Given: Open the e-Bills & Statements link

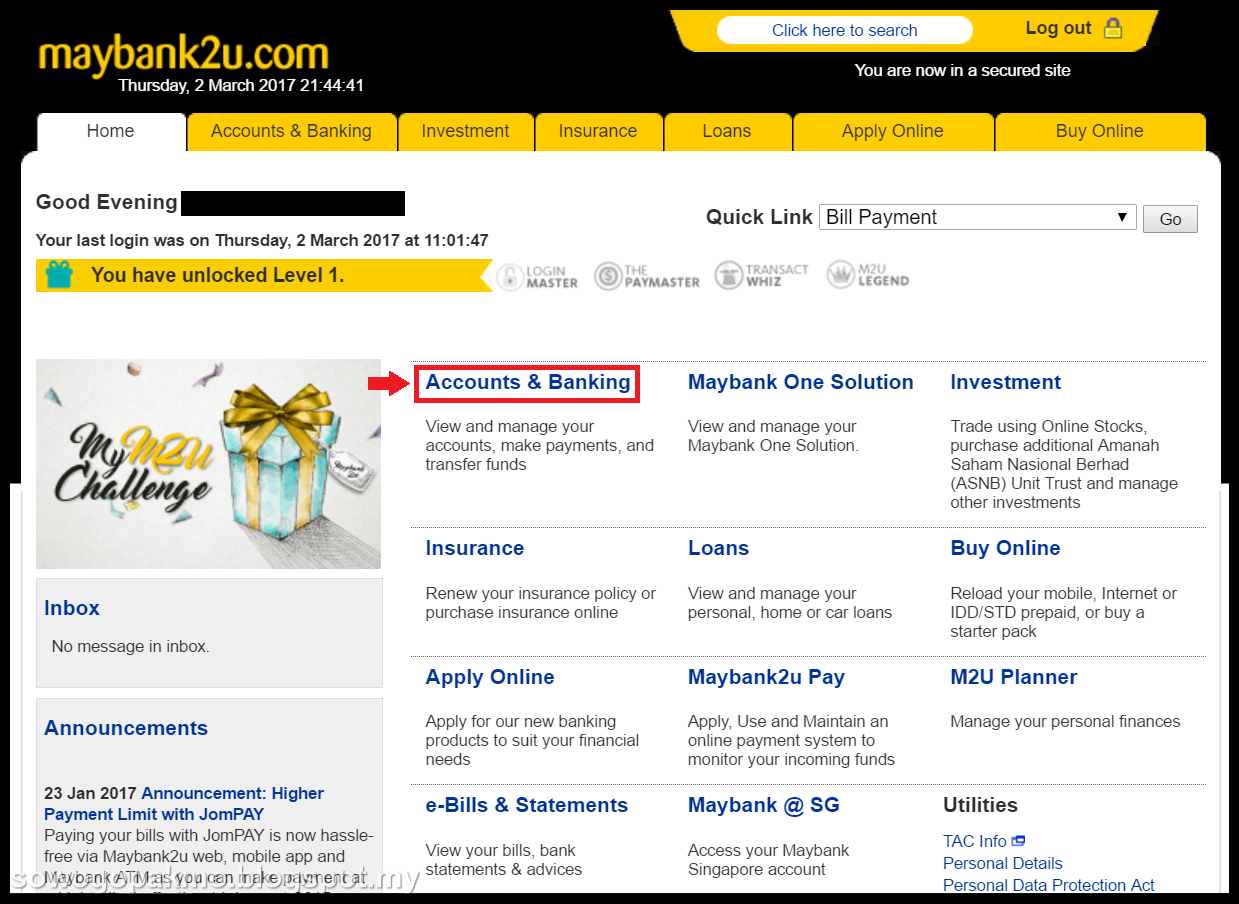Looking at the screenshot, I should click(x=526, y=805).
